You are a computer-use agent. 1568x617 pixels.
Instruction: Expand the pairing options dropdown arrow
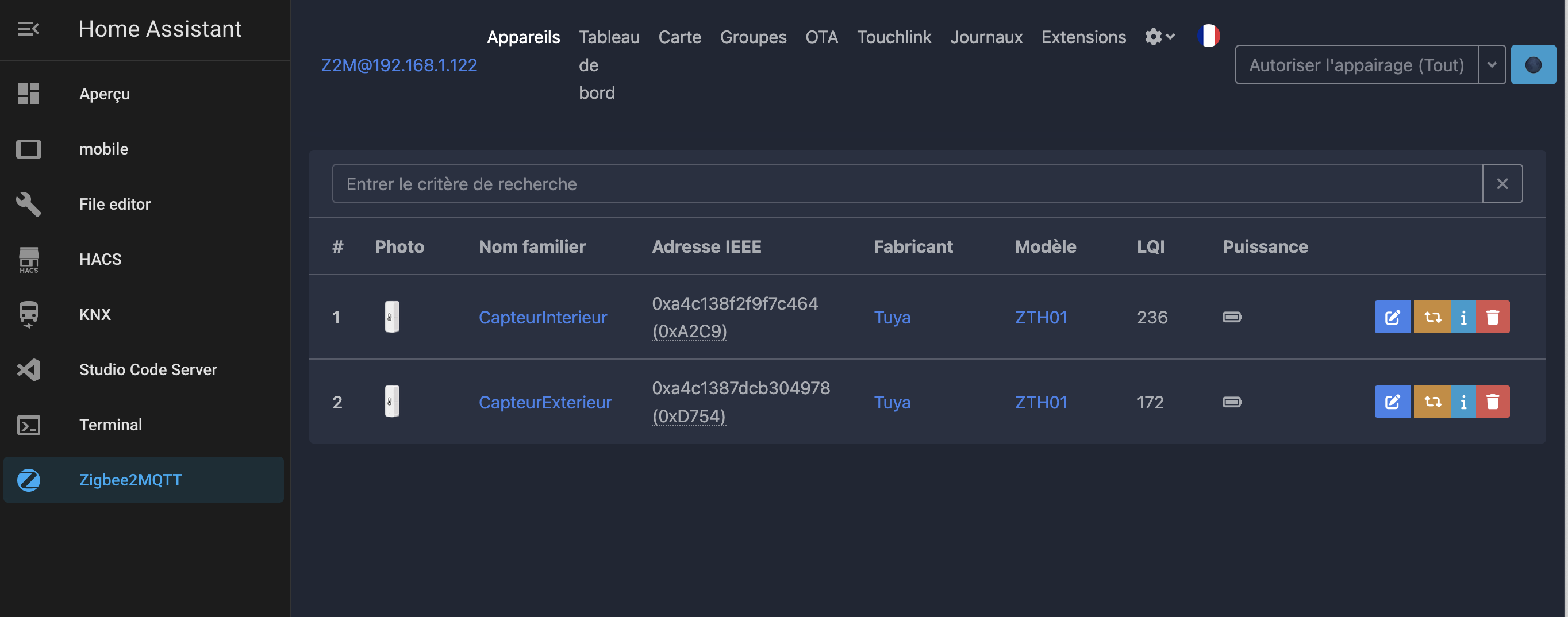click(x=1492, y=64)
